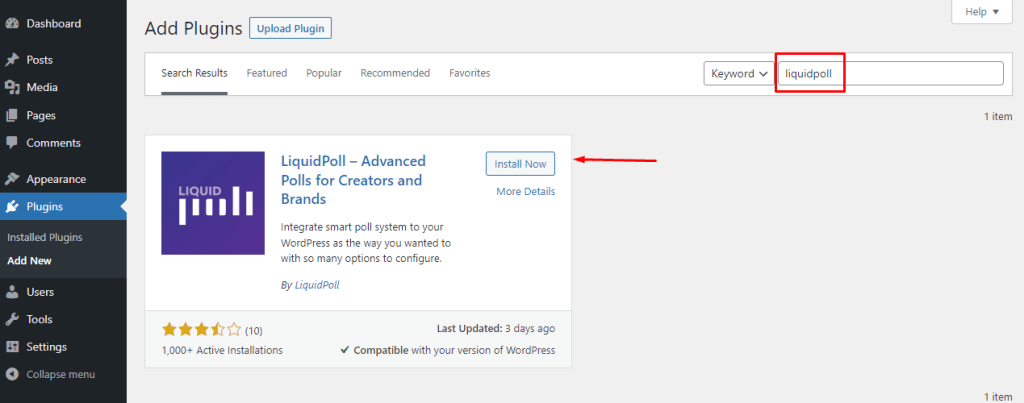Click the Upload Plugin button
This screenshot has width=1024, height=403.
291,29
